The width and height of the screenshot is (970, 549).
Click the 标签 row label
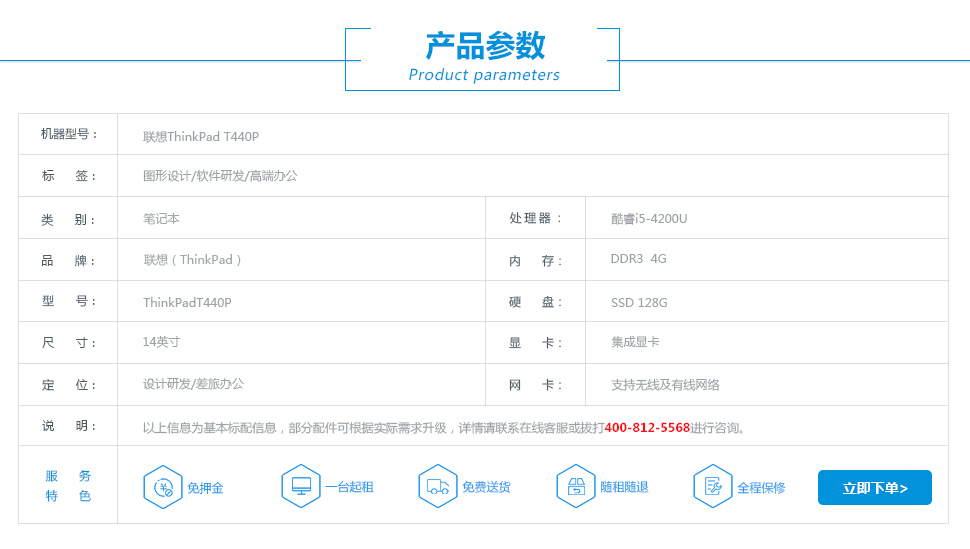[x=69, y=176]
